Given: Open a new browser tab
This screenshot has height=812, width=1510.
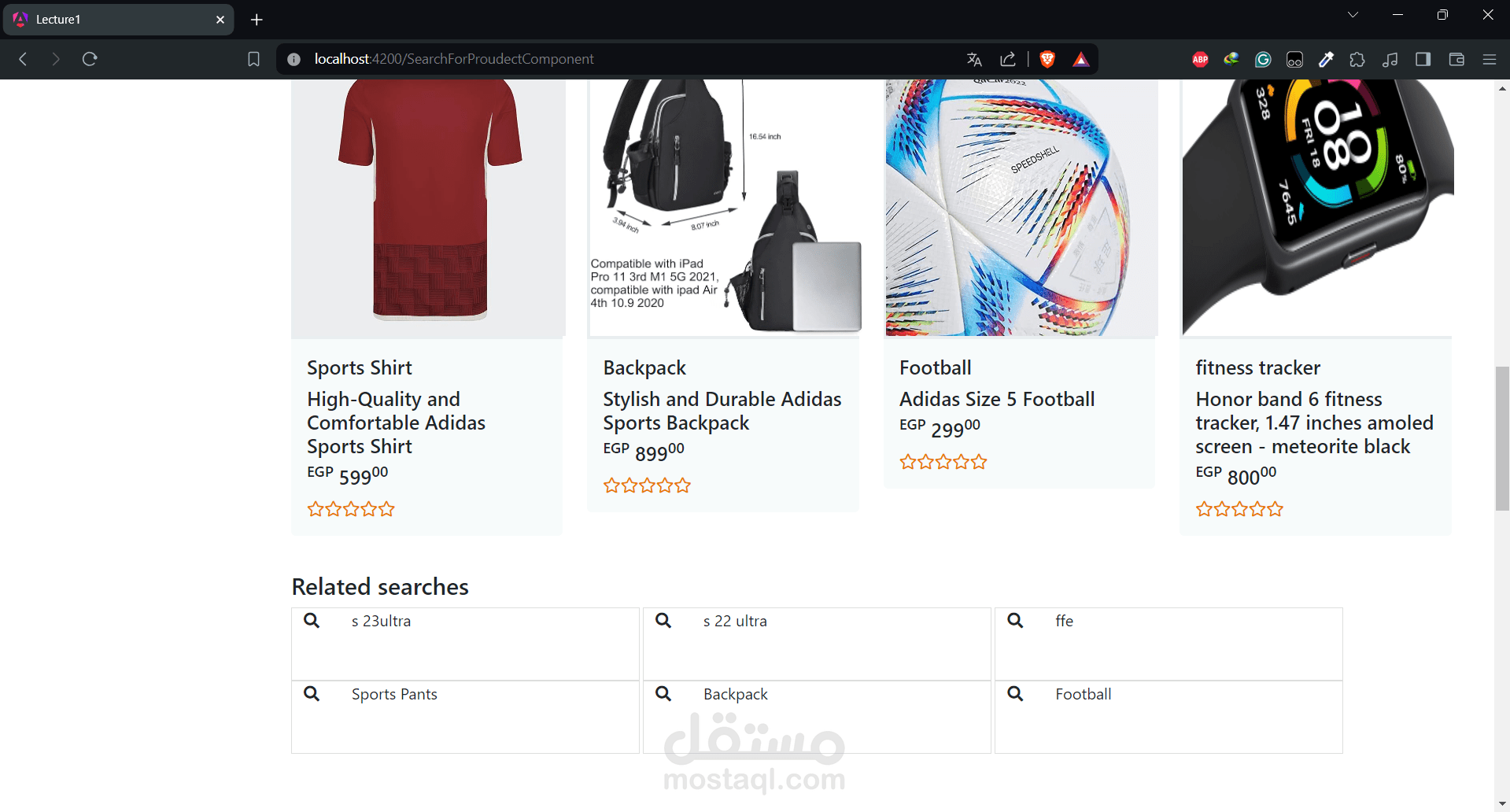Looking at the screenshot, I should coord(257,20).
